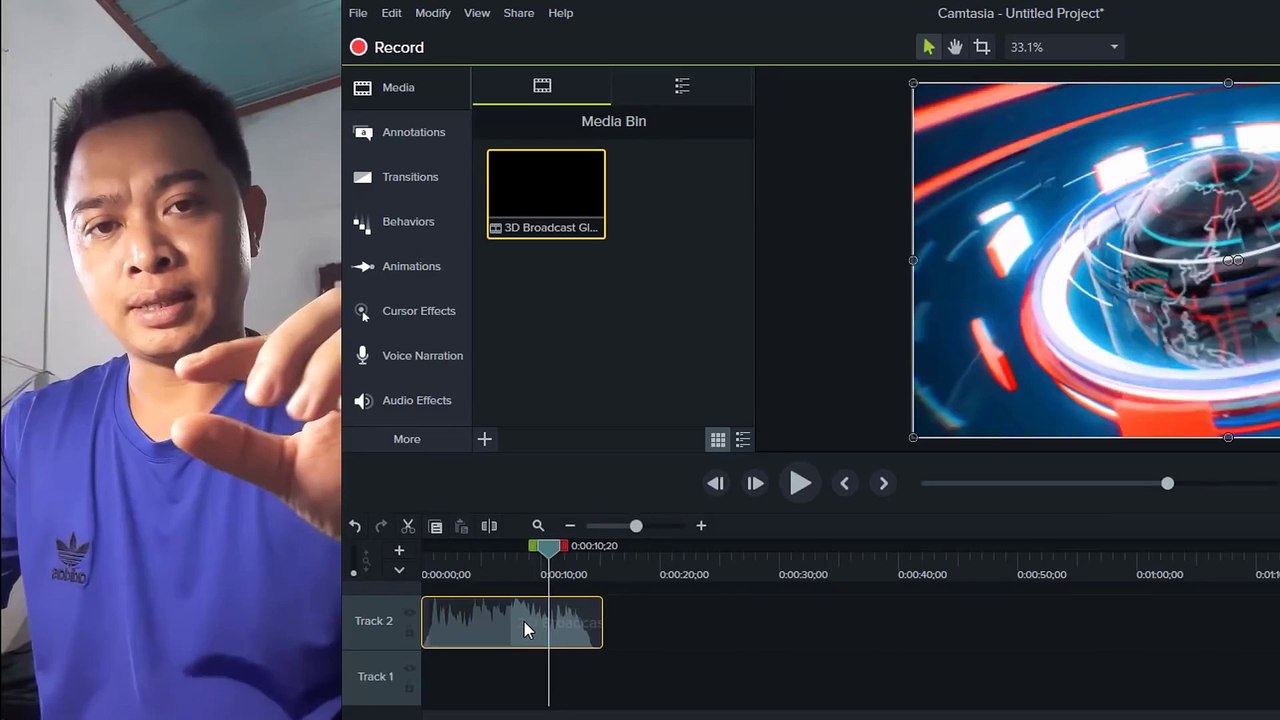
Task: Click the 0:00:50;00 ruler timestamp
Action: tap(1041, 575)
